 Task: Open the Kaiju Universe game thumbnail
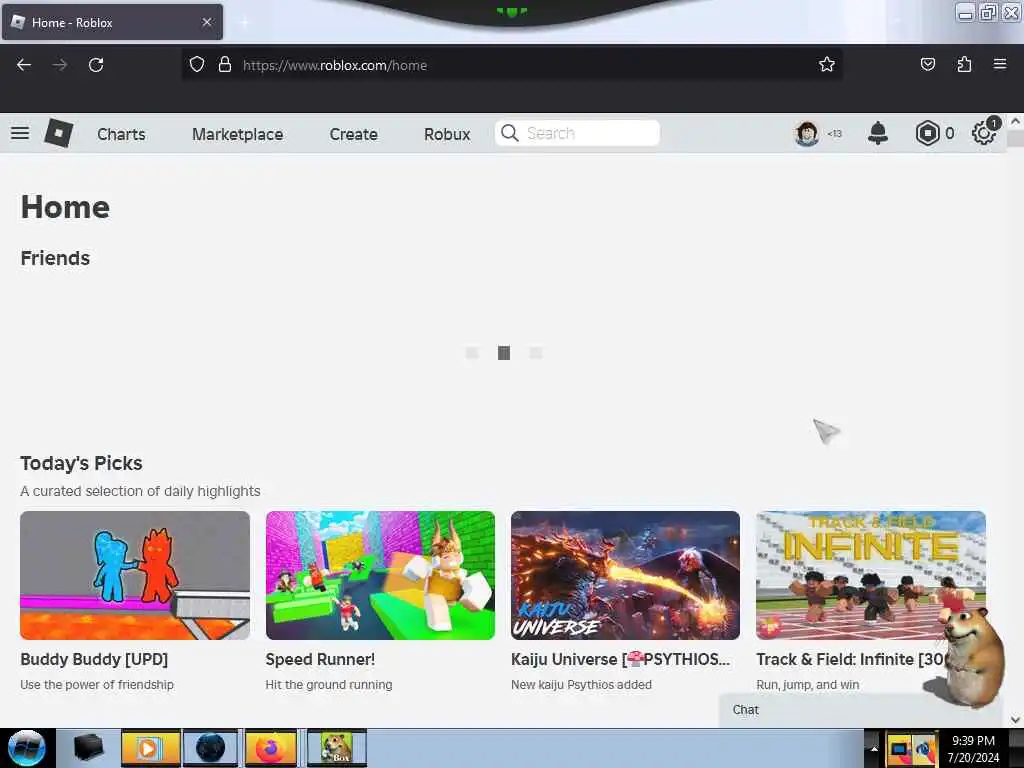[x=626, y=575]
